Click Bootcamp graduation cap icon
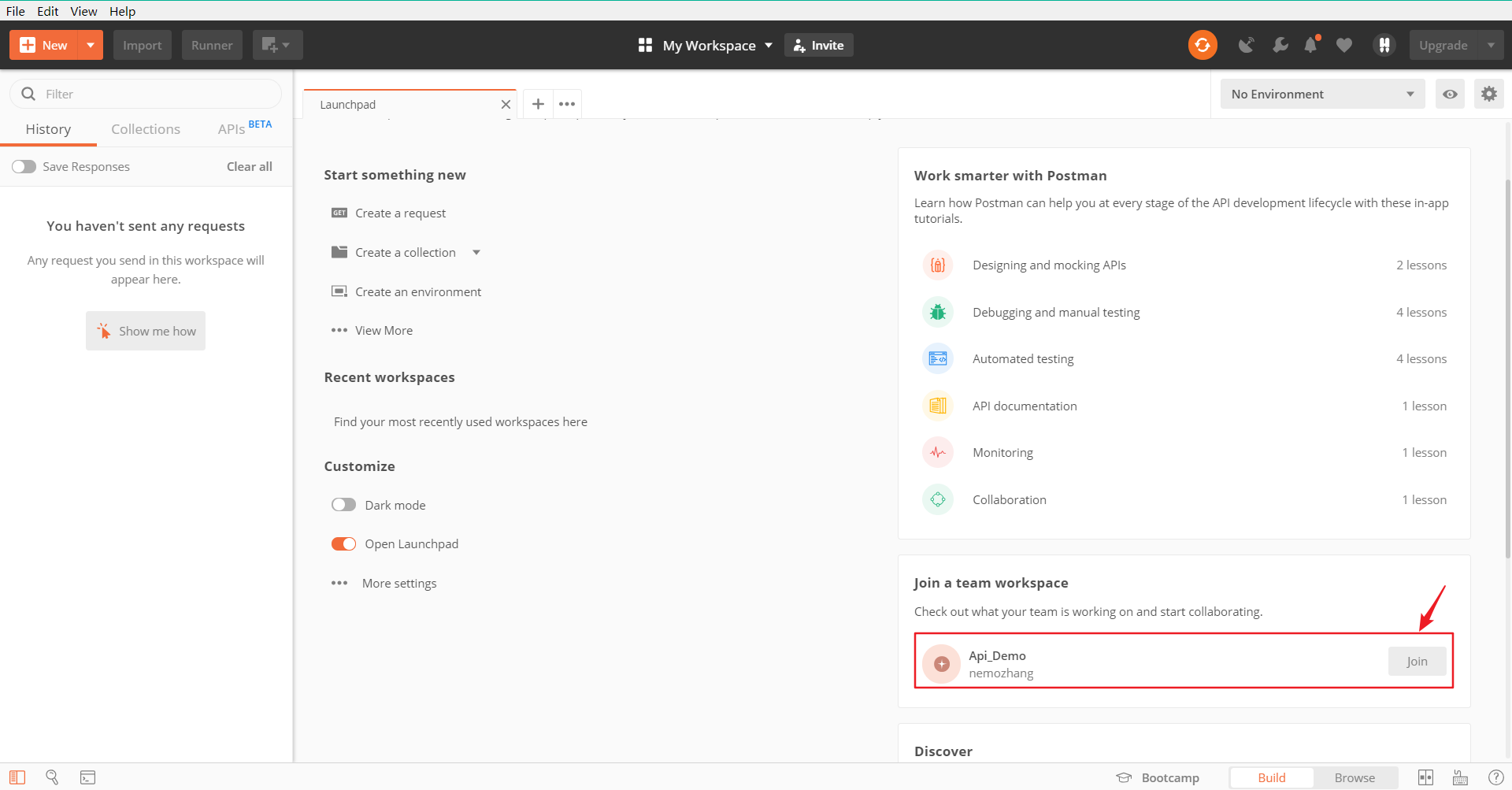The height and width of the screenshot is (790, 1512). coord(1124,777)
